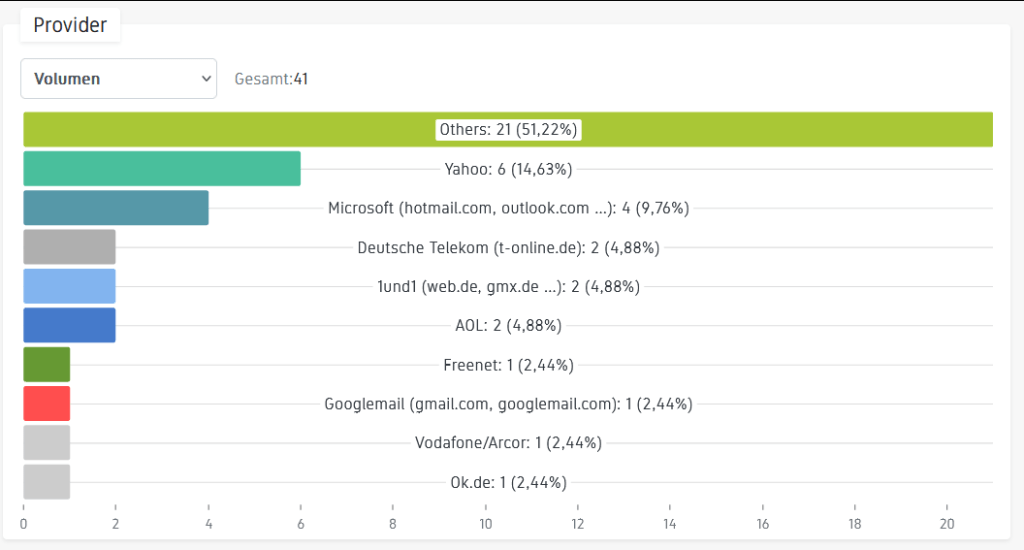
Task: Click the Googlemail (gmail.com) label
Action: [x=508, y=404]
